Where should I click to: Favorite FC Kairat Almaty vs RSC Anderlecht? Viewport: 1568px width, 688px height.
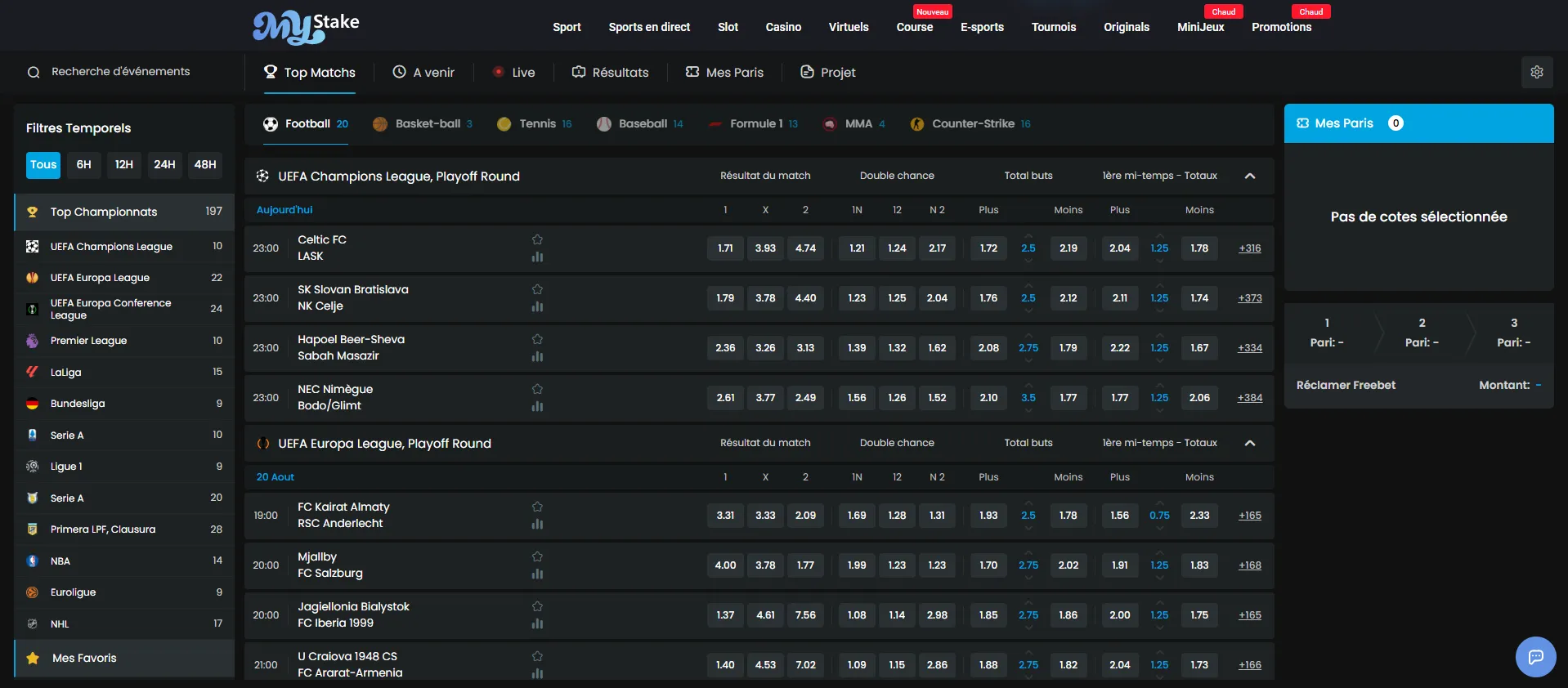[x=537, y=507]
